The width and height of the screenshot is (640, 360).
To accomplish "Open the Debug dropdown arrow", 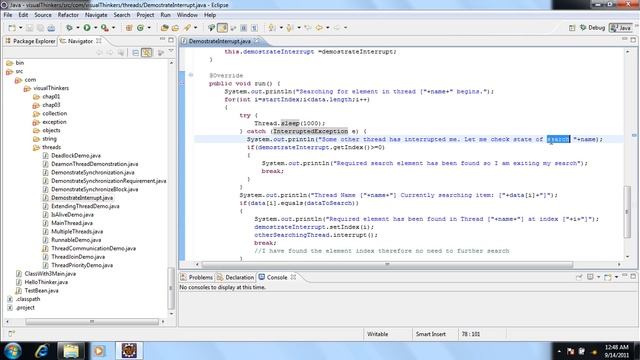I will (78, 28).
